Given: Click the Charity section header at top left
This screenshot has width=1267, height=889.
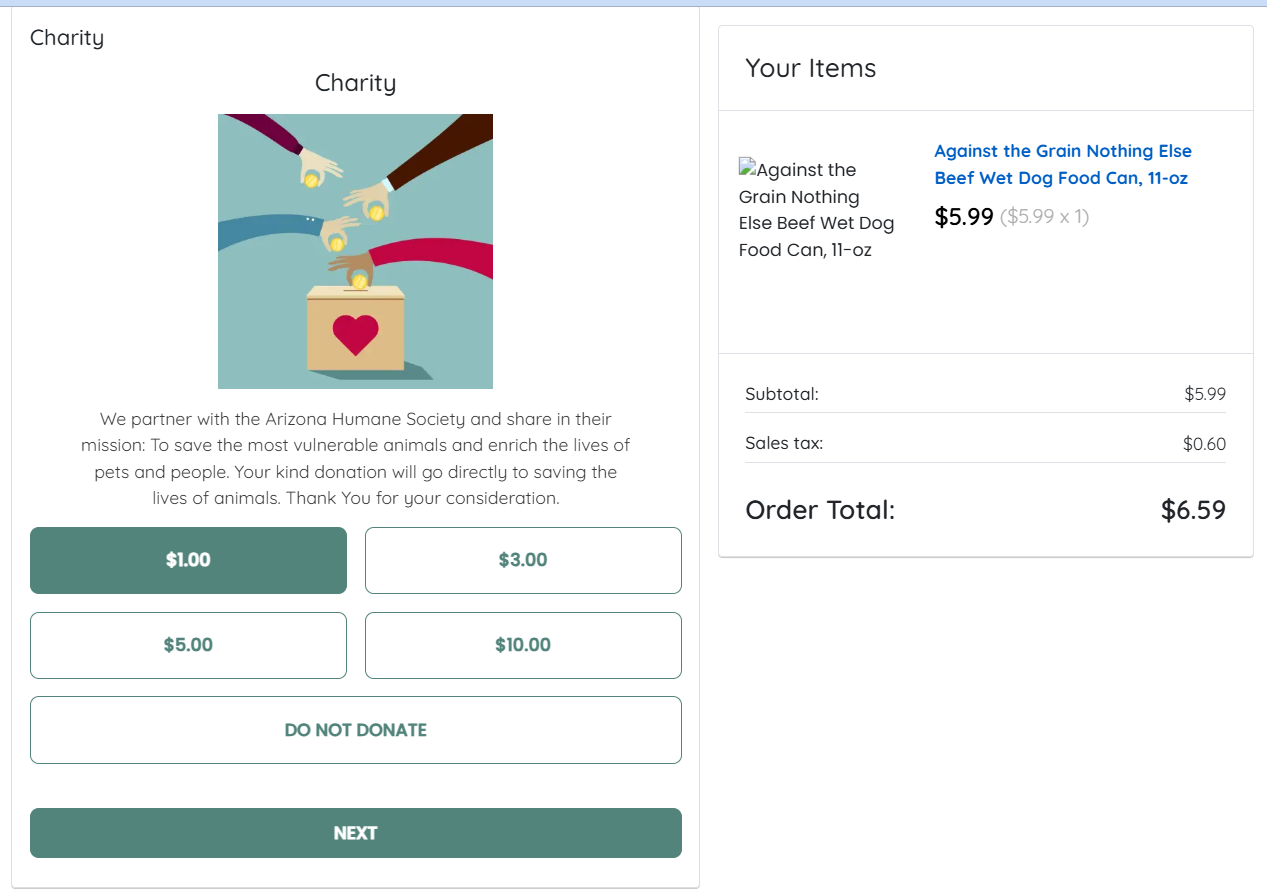Looking at the screenshot, I should coord(67,38).
